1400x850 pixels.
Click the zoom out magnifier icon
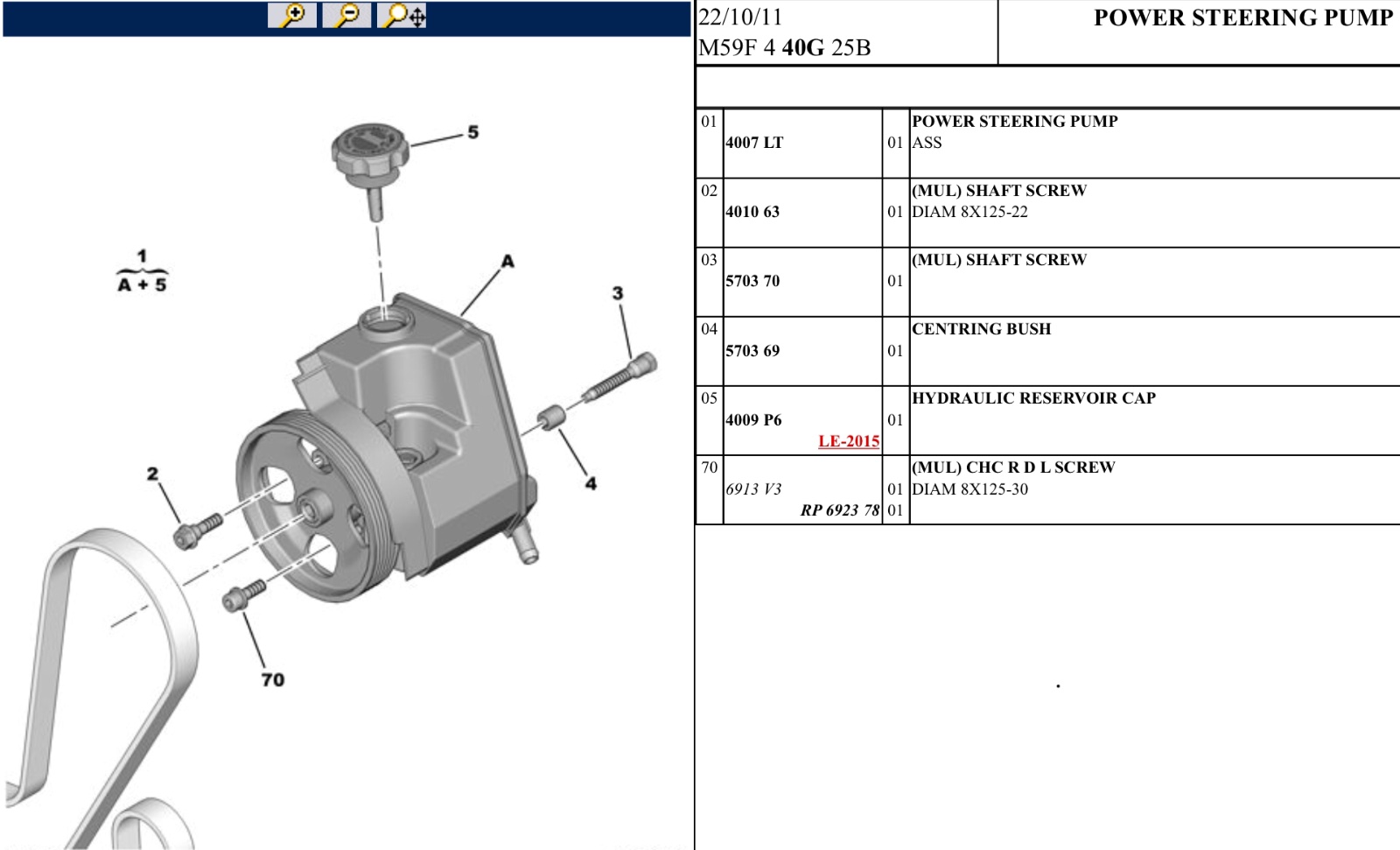(346, 16)
